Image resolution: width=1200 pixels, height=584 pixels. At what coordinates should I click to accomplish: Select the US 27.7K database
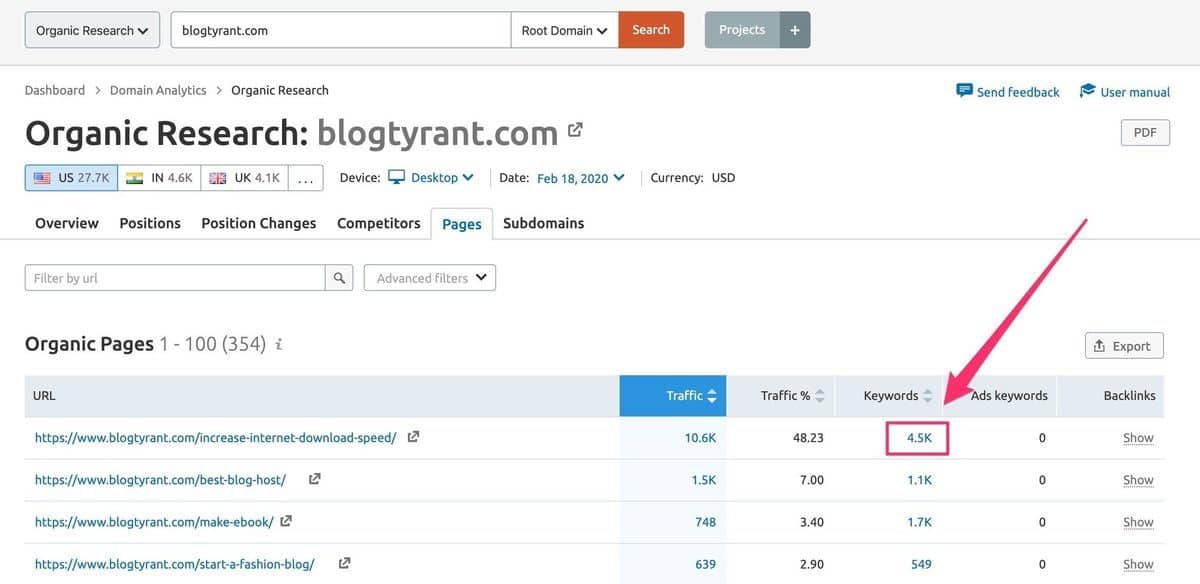click(x=71, y=178)
